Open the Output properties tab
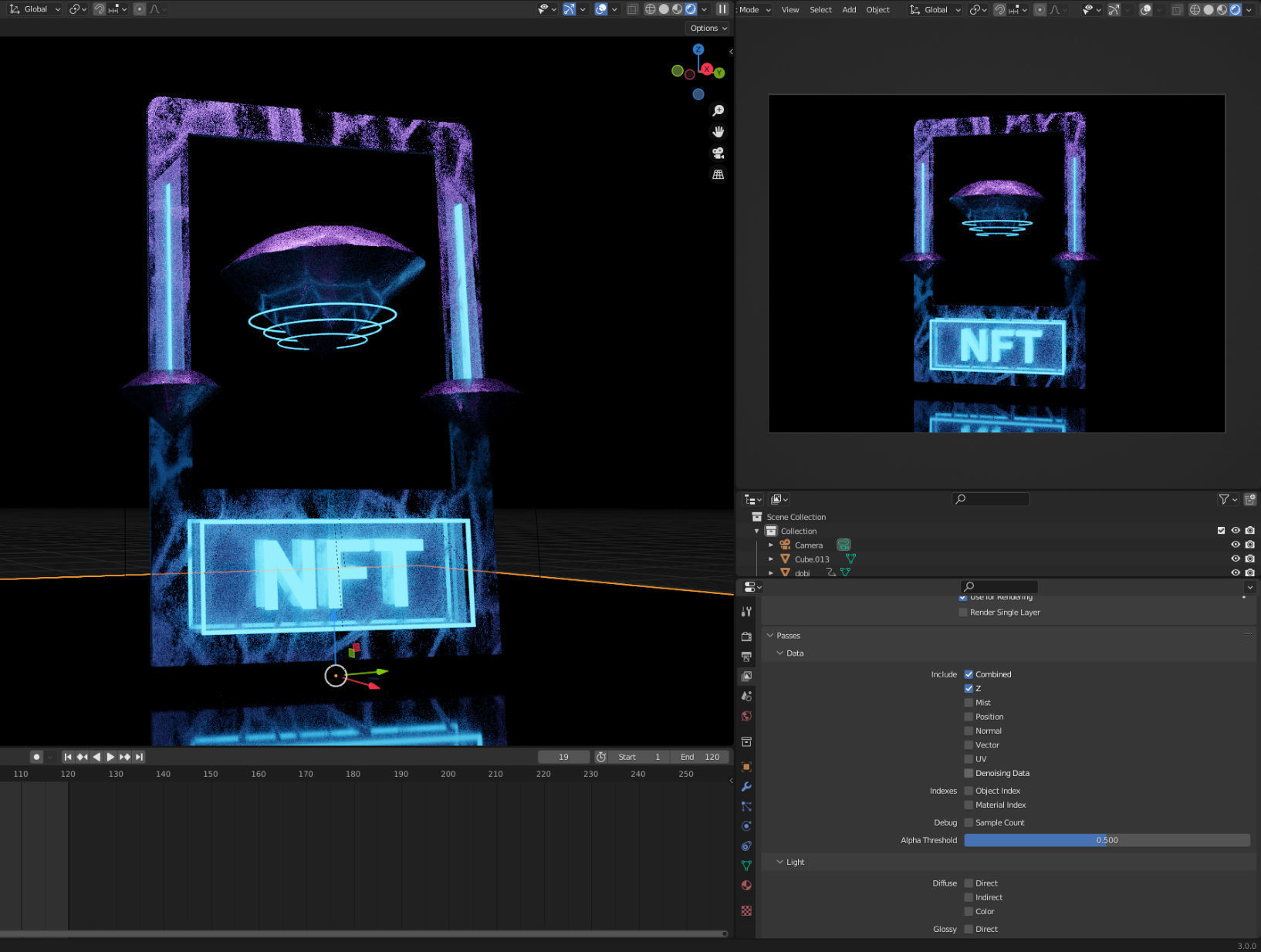1261x952 pixels. (x=746, y=657)
